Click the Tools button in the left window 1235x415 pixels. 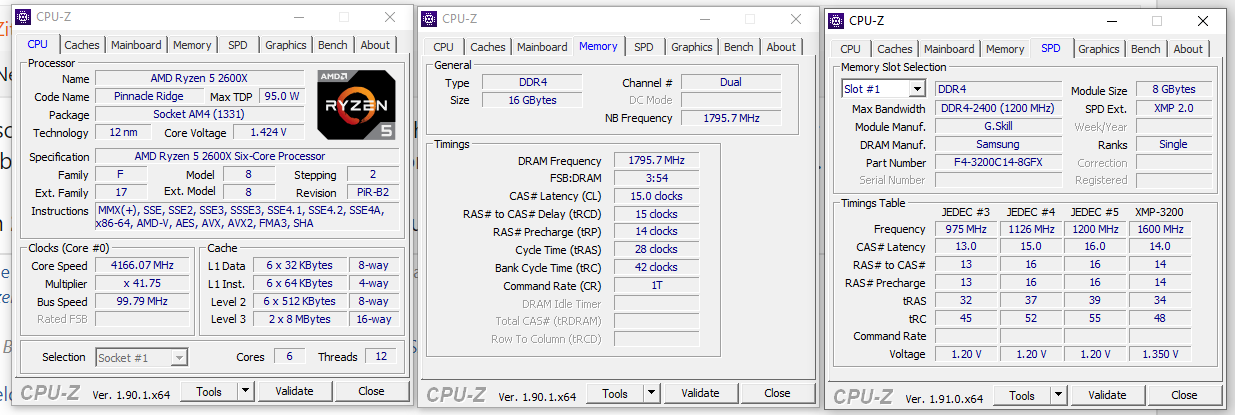click(x=209, y=391)
